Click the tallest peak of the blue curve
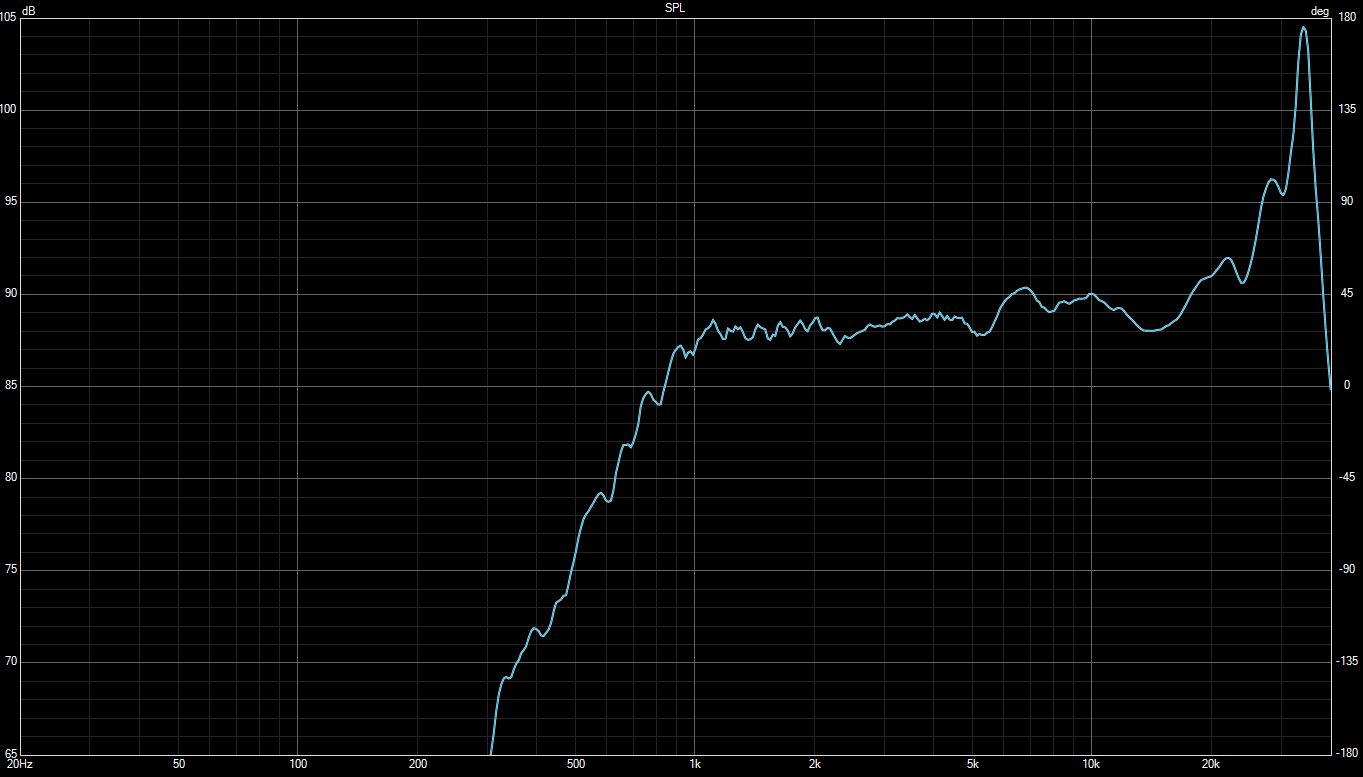The image size is (1363, 777). (x=1303, y=28)
